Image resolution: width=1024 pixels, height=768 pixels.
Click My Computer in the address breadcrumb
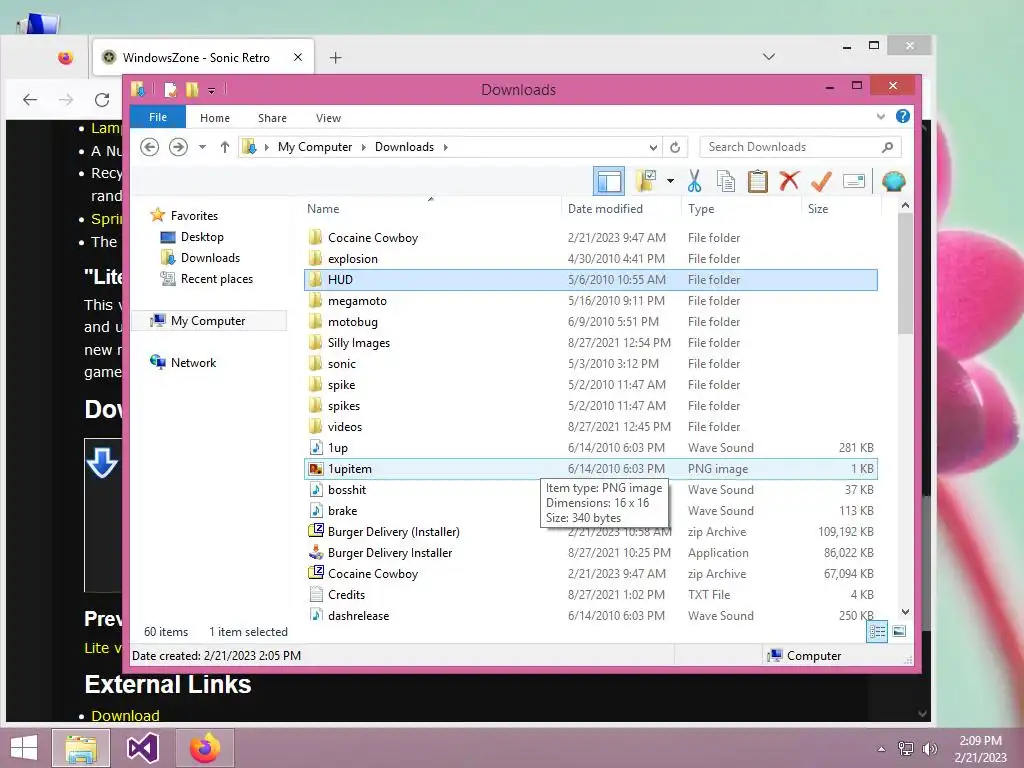[x=315, y=147]
